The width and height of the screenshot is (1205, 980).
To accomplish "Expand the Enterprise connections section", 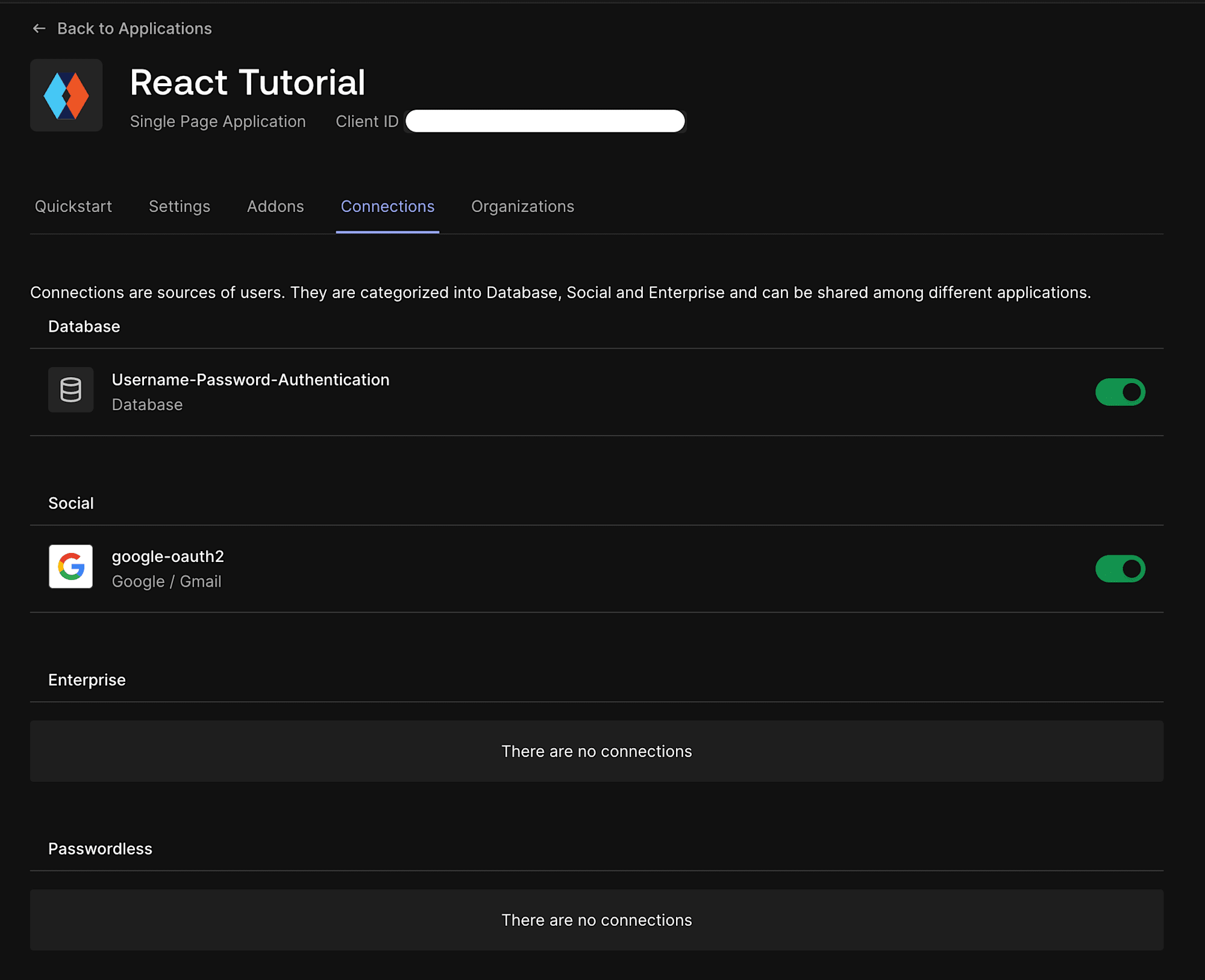I will [87, 680].
